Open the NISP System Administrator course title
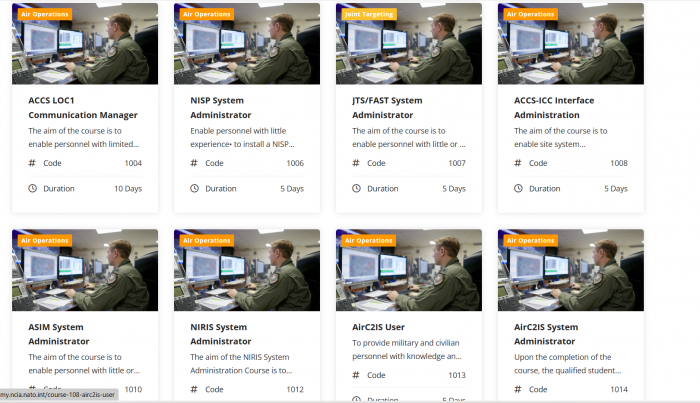Image resolution: width=700 pixels, height=403 pixels. [x=221, y=108]
